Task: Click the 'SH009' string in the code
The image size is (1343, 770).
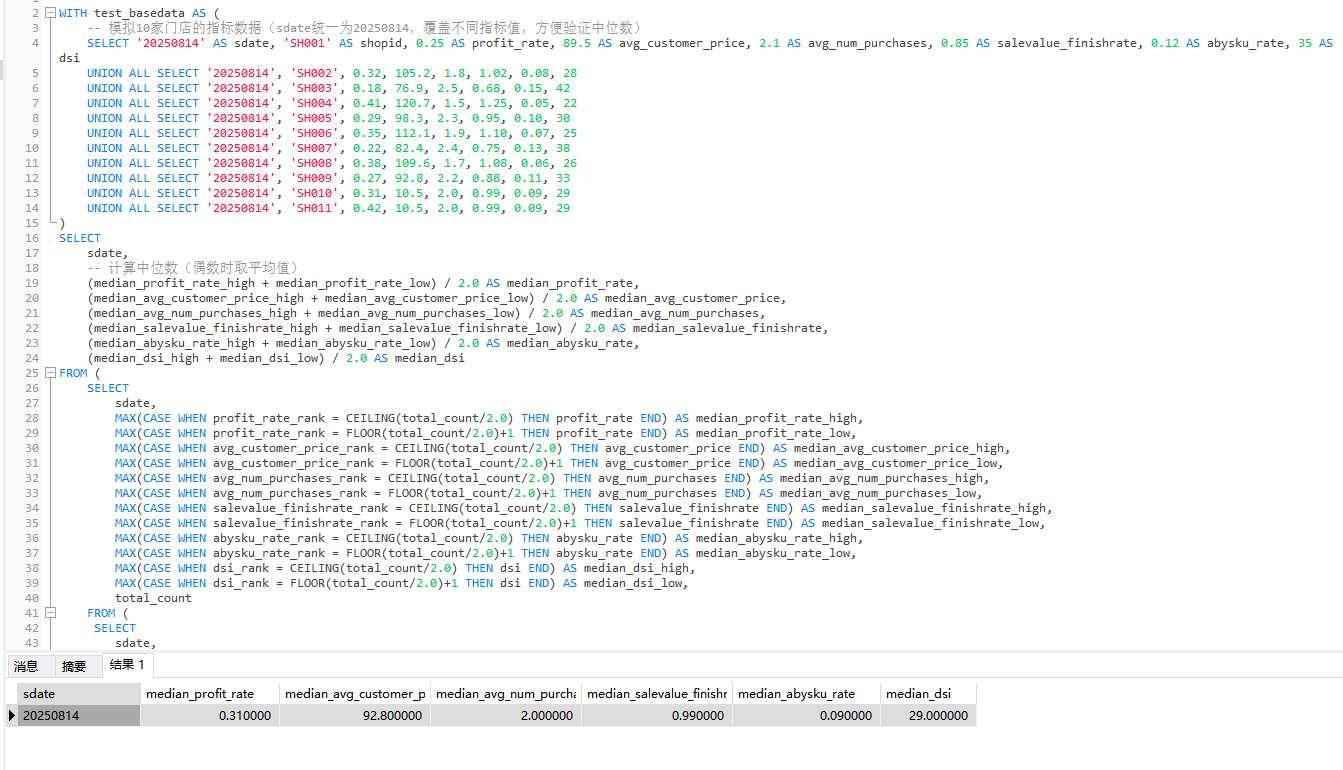Action: [x=315, y=178]
